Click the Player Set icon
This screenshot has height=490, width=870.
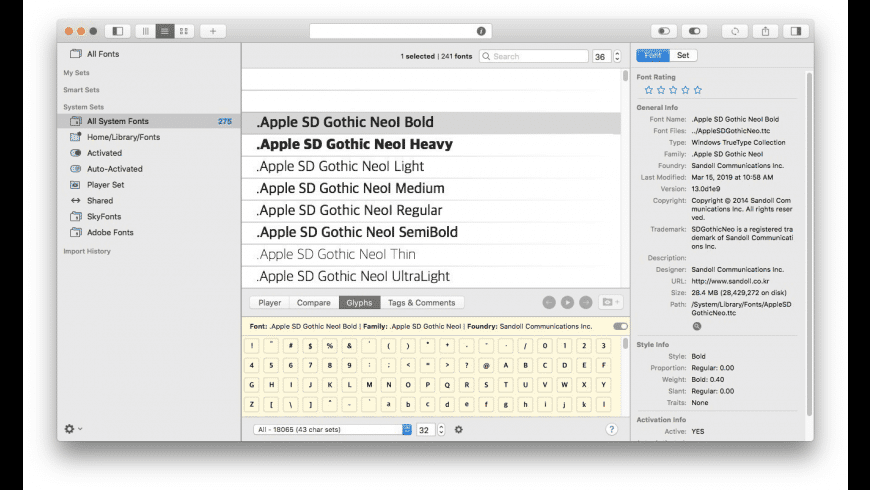coord(75,185)
